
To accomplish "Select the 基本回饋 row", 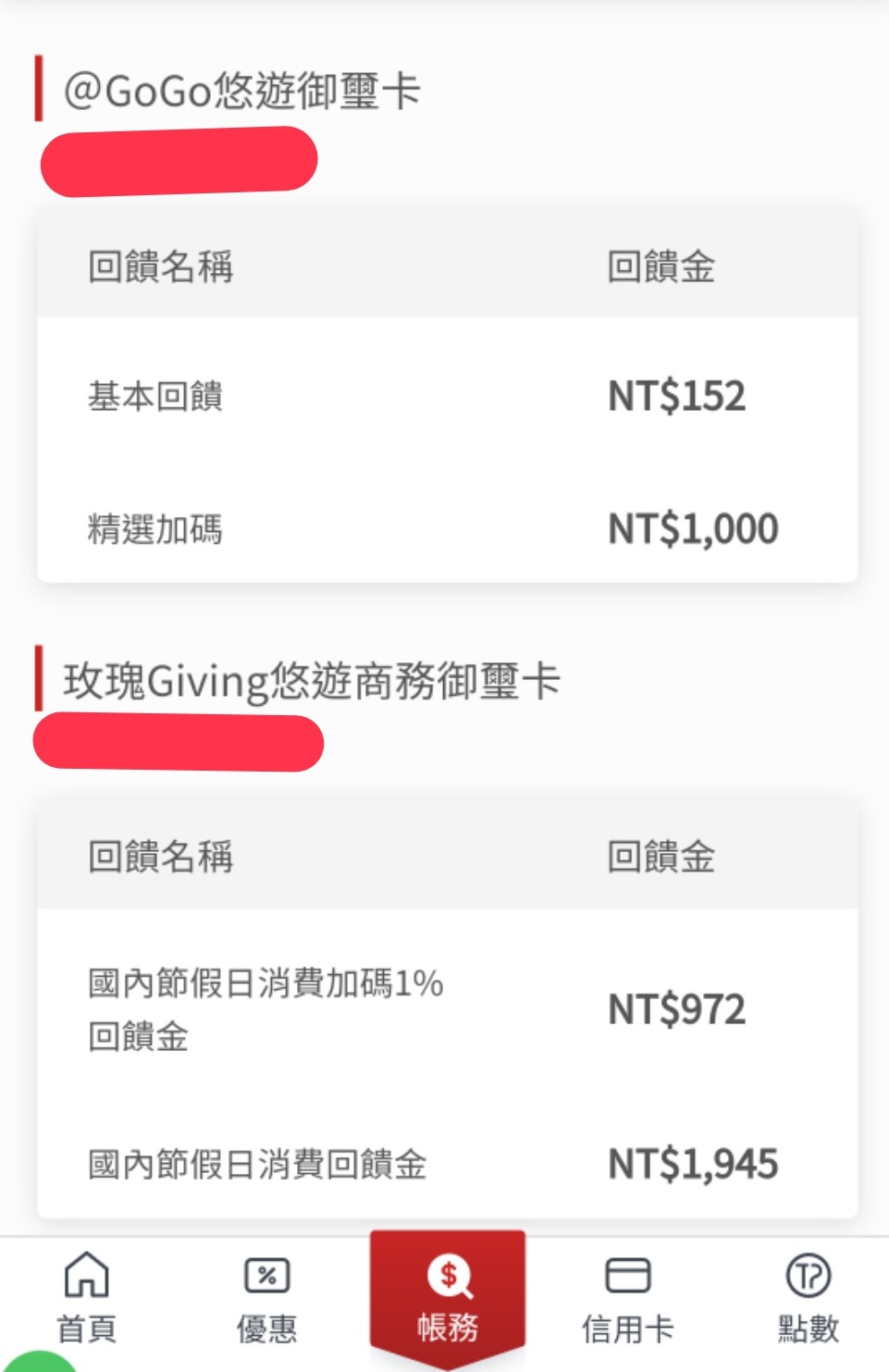I will [x=155, y=396].
